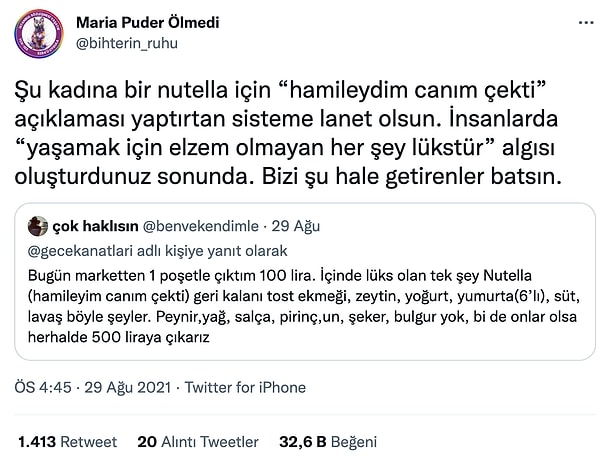Click the quoted tweet's small profile picture
This screenshot has width=600, height=461.
[35, 225]
